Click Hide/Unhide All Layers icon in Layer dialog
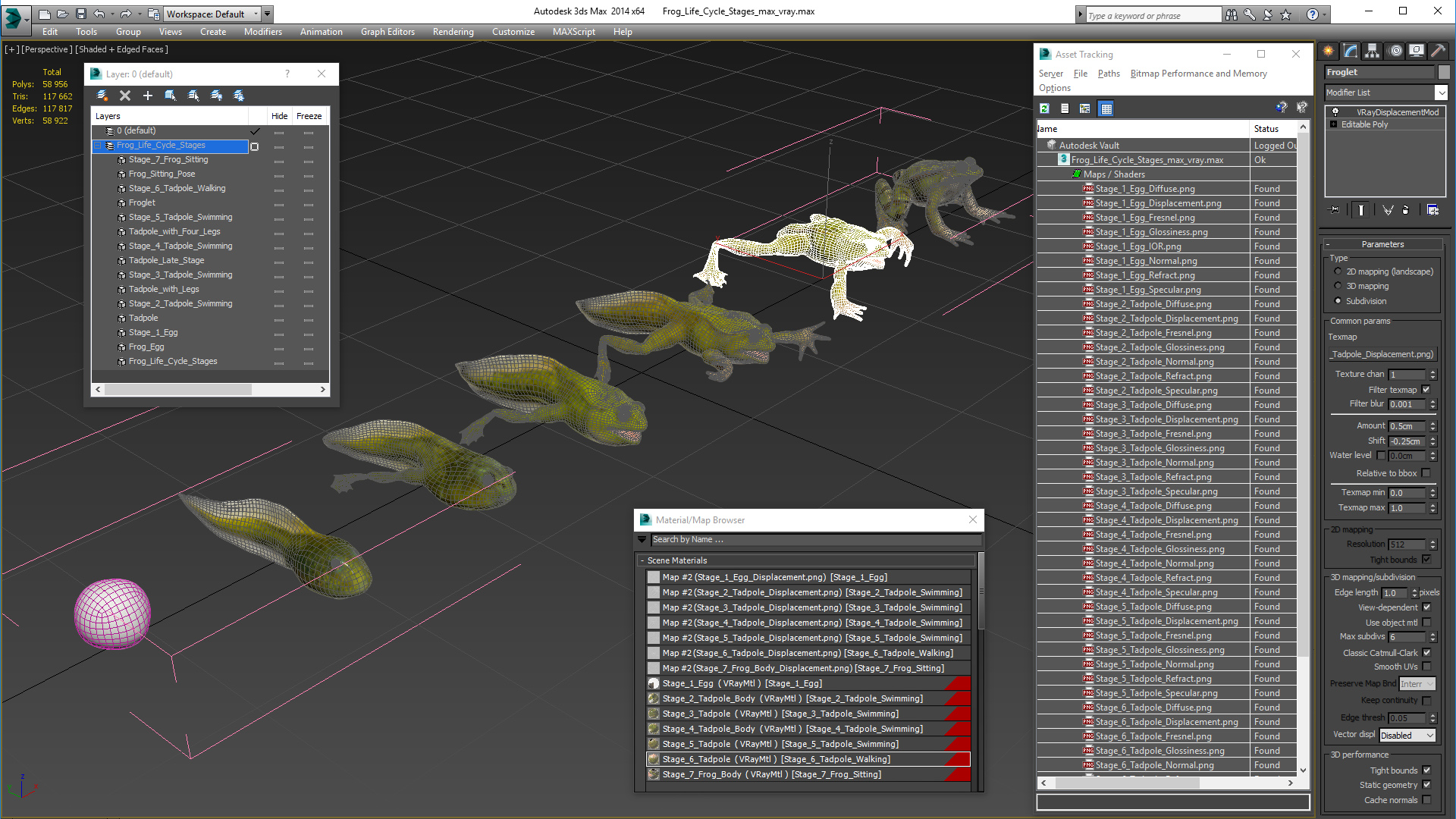This screenshot has height=819, width=1456. 216,96
